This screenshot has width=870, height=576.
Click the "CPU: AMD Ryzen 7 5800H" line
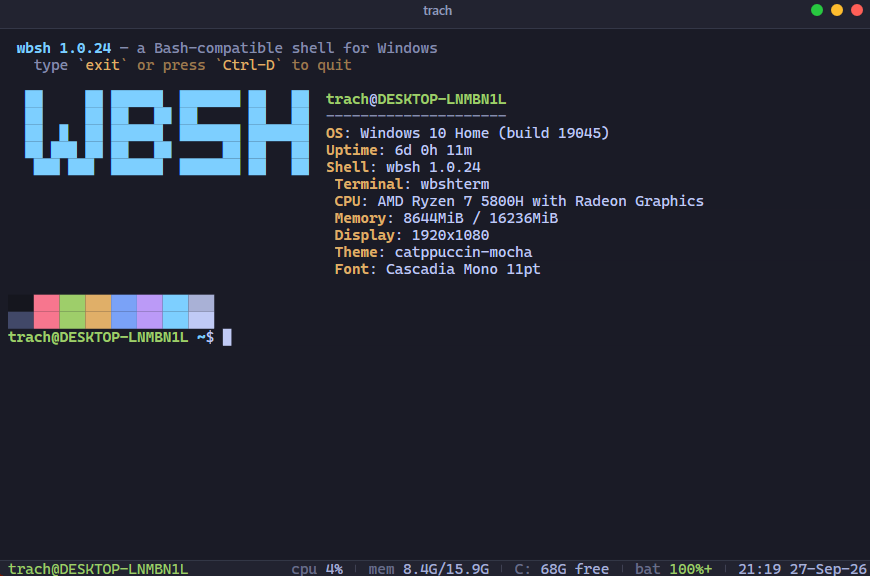pos(519,201)
